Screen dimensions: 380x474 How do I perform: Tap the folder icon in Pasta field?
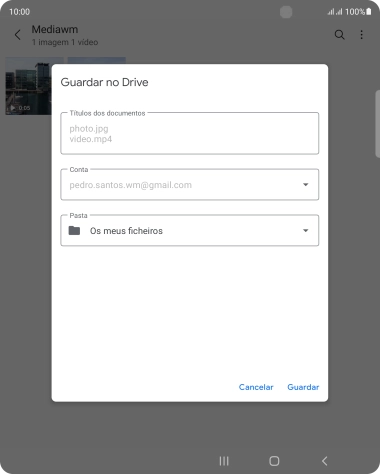[74, 230]
